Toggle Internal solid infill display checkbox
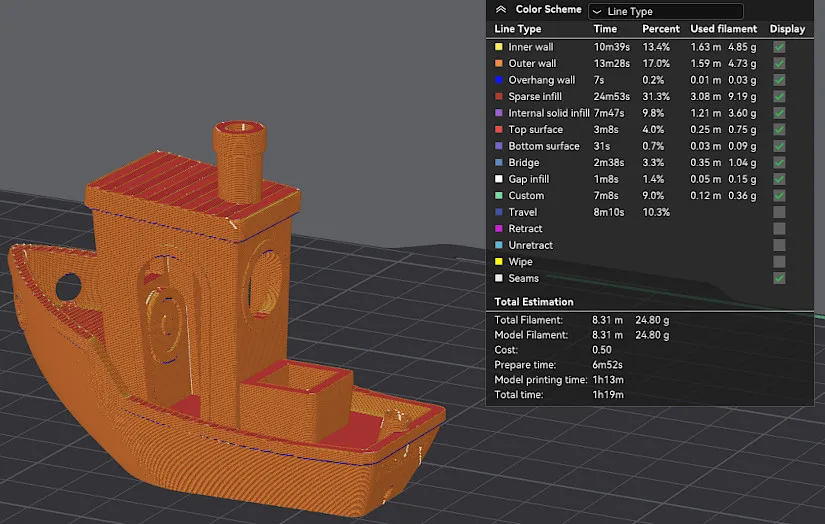Viewport: 825px width, 524px height. point(779,113)
